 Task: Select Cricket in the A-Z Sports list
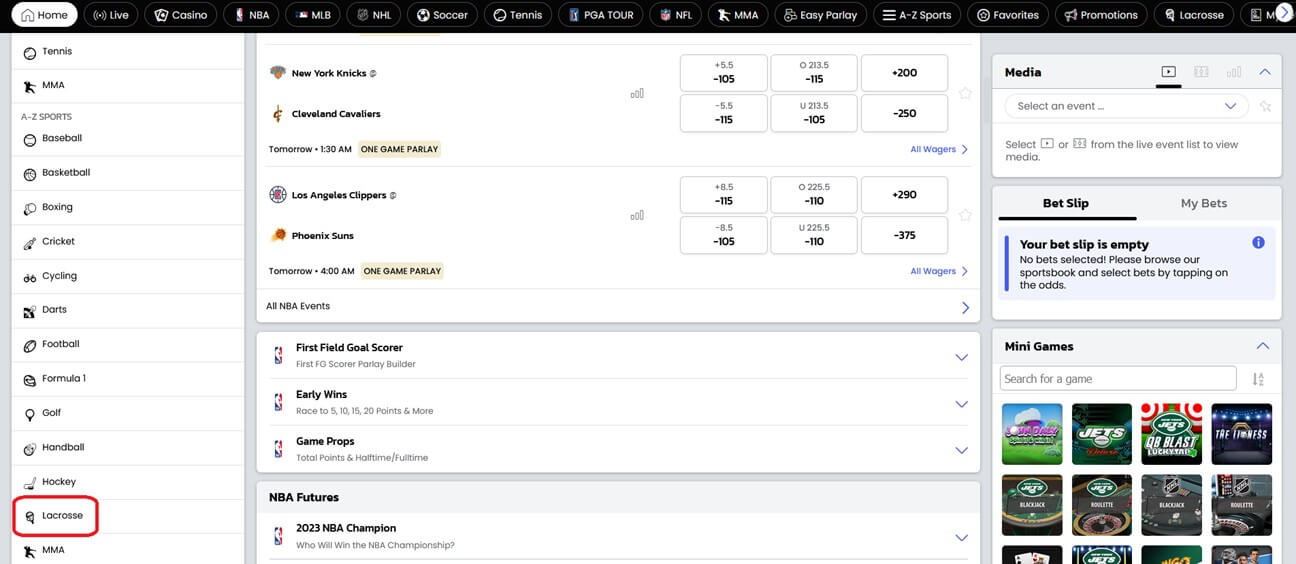(128, 242)
